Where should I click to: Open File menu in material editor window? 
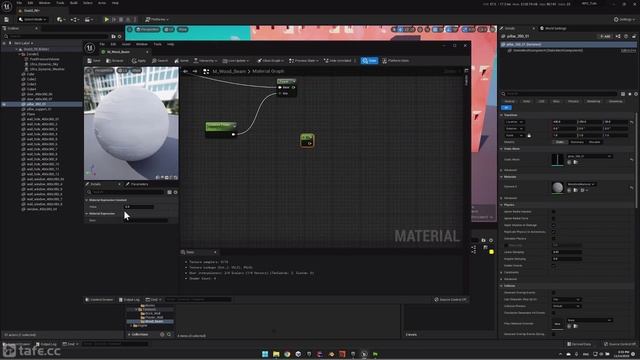(102, 44)
